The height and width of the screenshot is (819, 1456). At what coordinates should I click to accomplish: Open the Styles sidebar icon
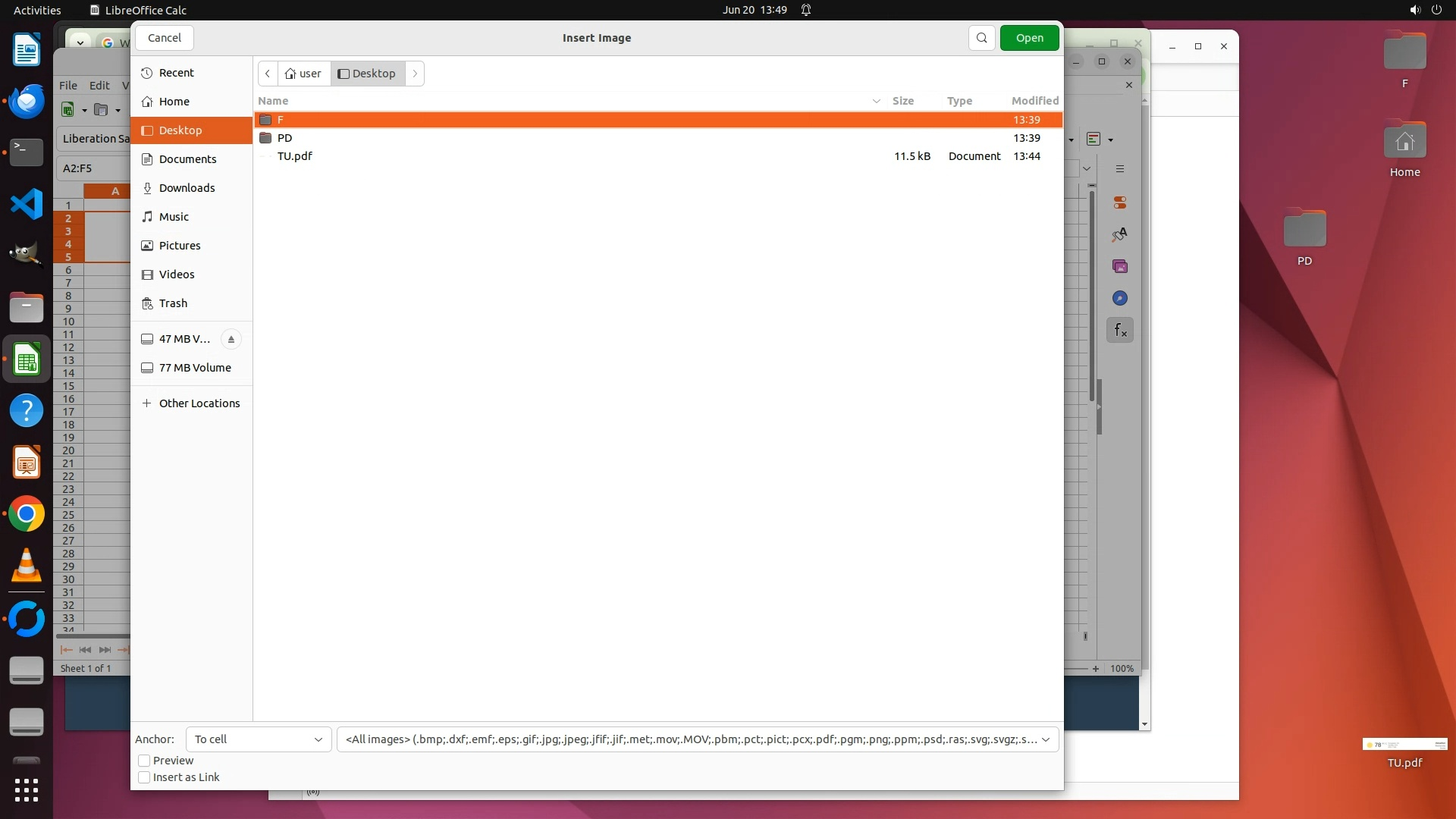(1120, 234)
